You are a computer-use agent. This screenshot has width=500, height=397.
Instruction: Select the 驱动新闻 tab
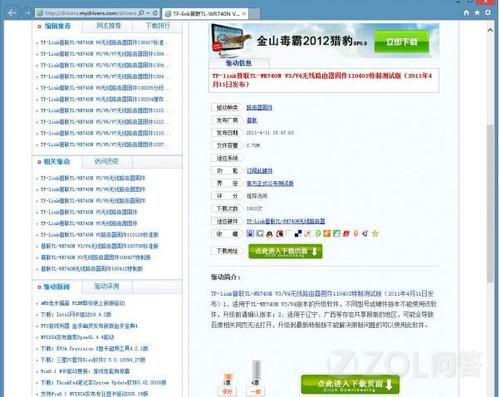57,287
